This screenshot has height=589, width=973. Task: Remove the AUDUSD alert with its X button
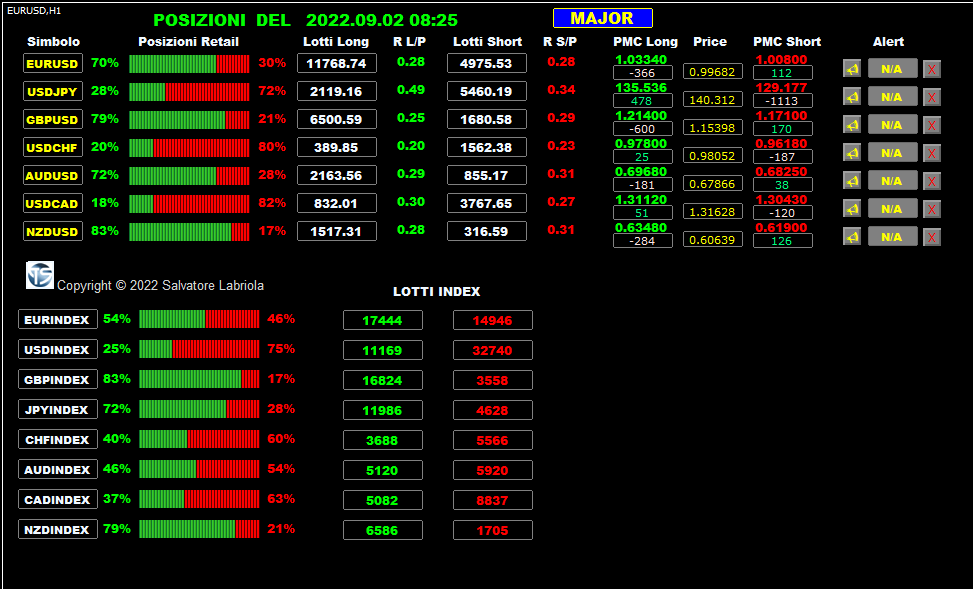coord(931,181)
